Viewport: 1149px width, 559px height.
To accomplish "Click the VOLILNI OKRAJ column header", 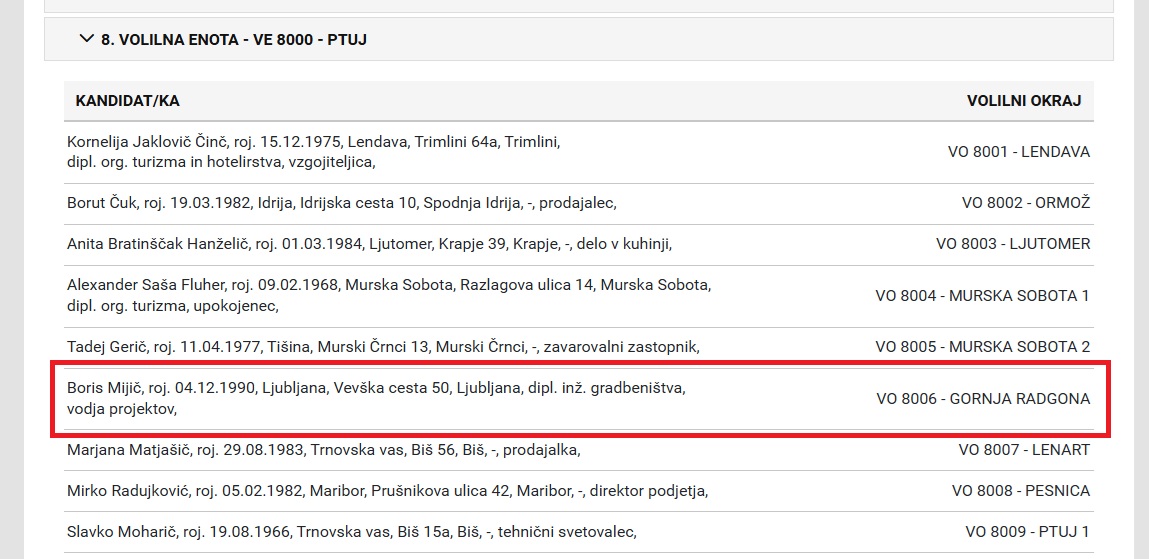I will tap(1024, 101).
